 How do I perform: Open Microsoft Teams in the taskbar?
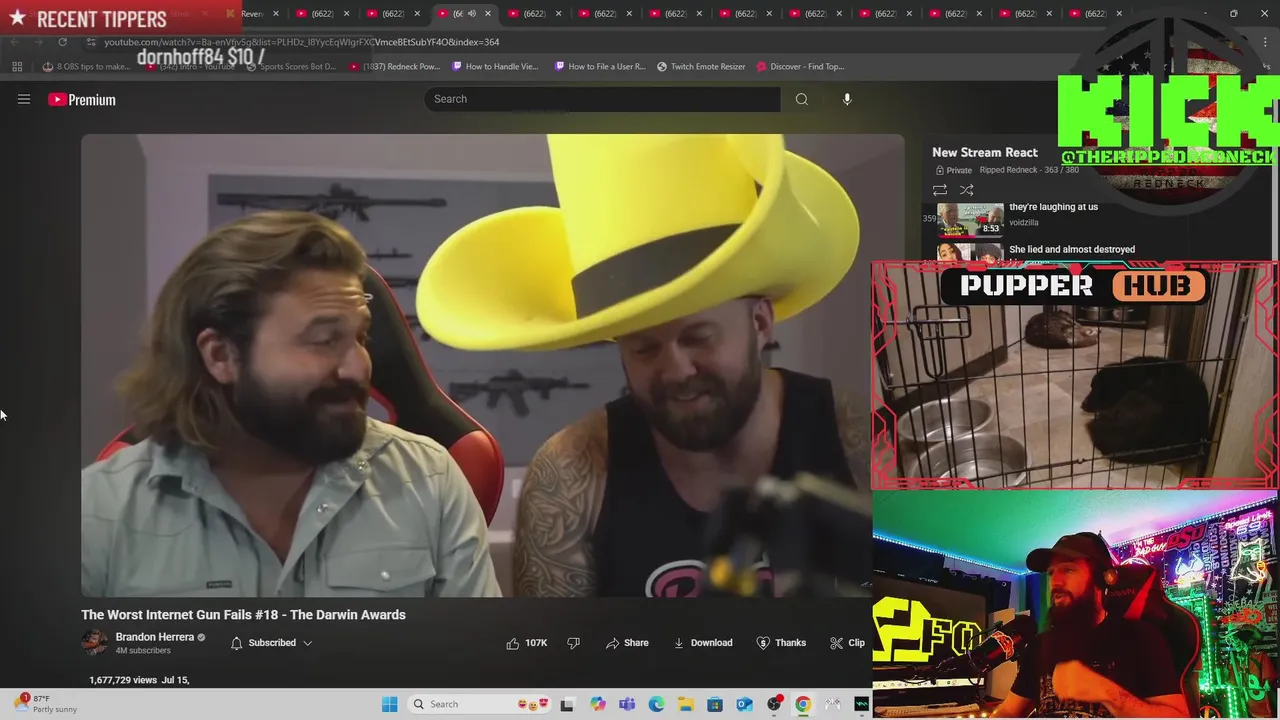[x=627, y=704]
